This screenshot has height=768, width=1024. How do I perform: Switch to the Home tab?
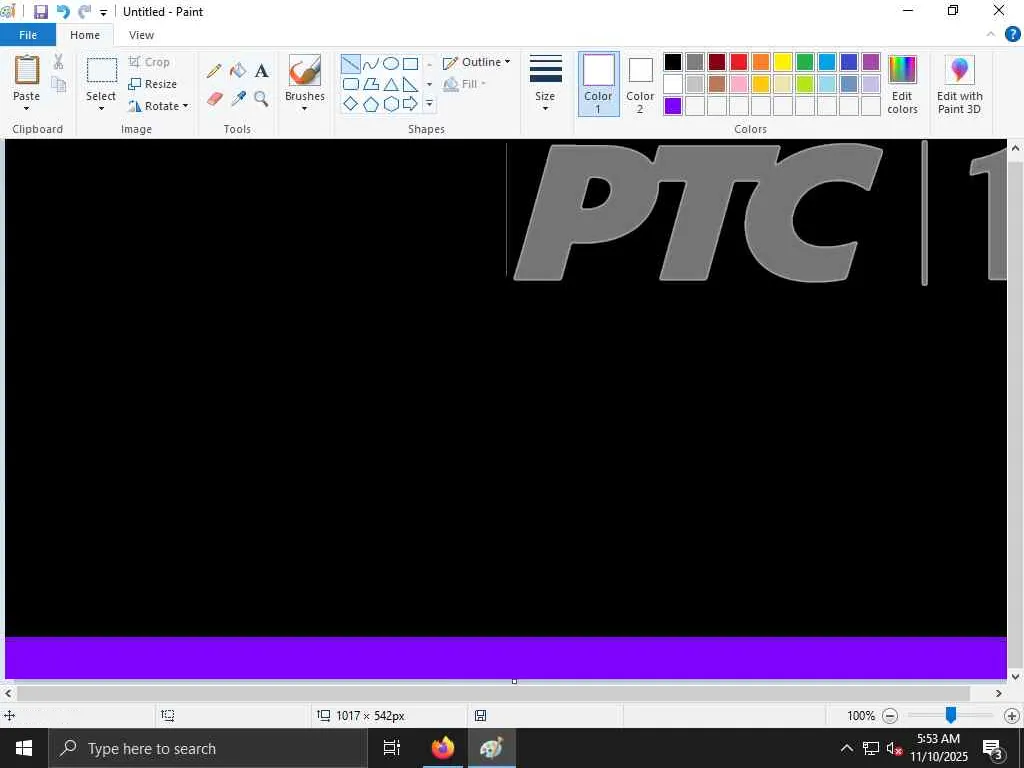click(85, 35)
